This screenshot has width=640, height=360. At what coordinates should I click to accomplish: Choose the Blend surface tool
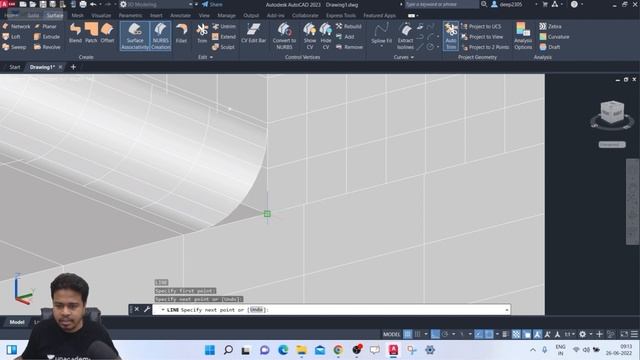tap(76, 33)
